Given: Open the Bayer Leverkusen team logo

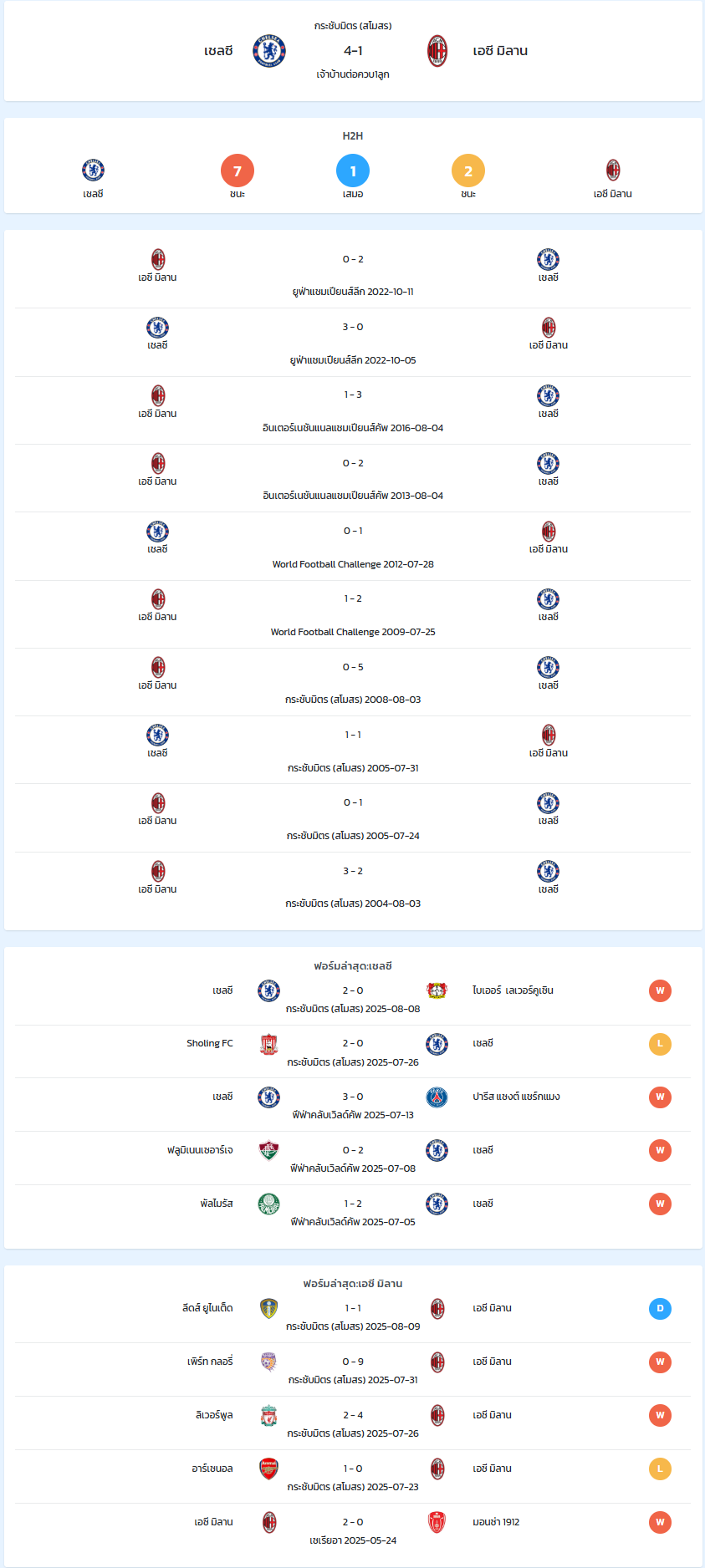Looking at the screenshot, I should [x=437, y=990].
